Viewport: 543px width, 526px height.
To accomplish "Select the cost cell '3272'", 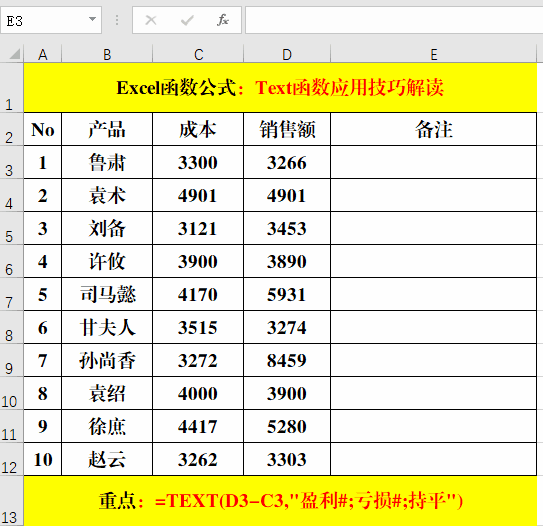I will coord(198,360).
